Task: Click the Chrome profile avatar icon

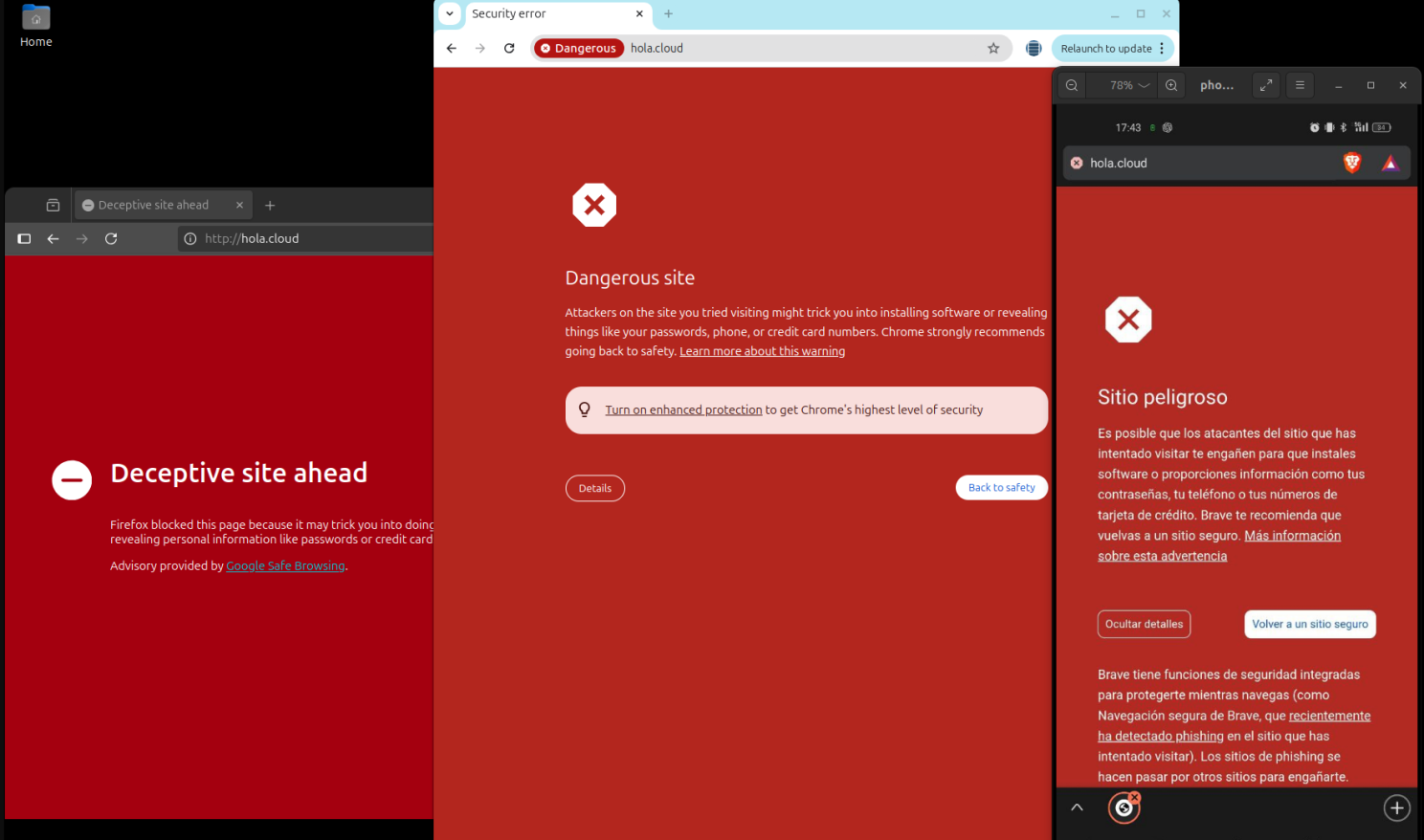Action: [1034, 48]
